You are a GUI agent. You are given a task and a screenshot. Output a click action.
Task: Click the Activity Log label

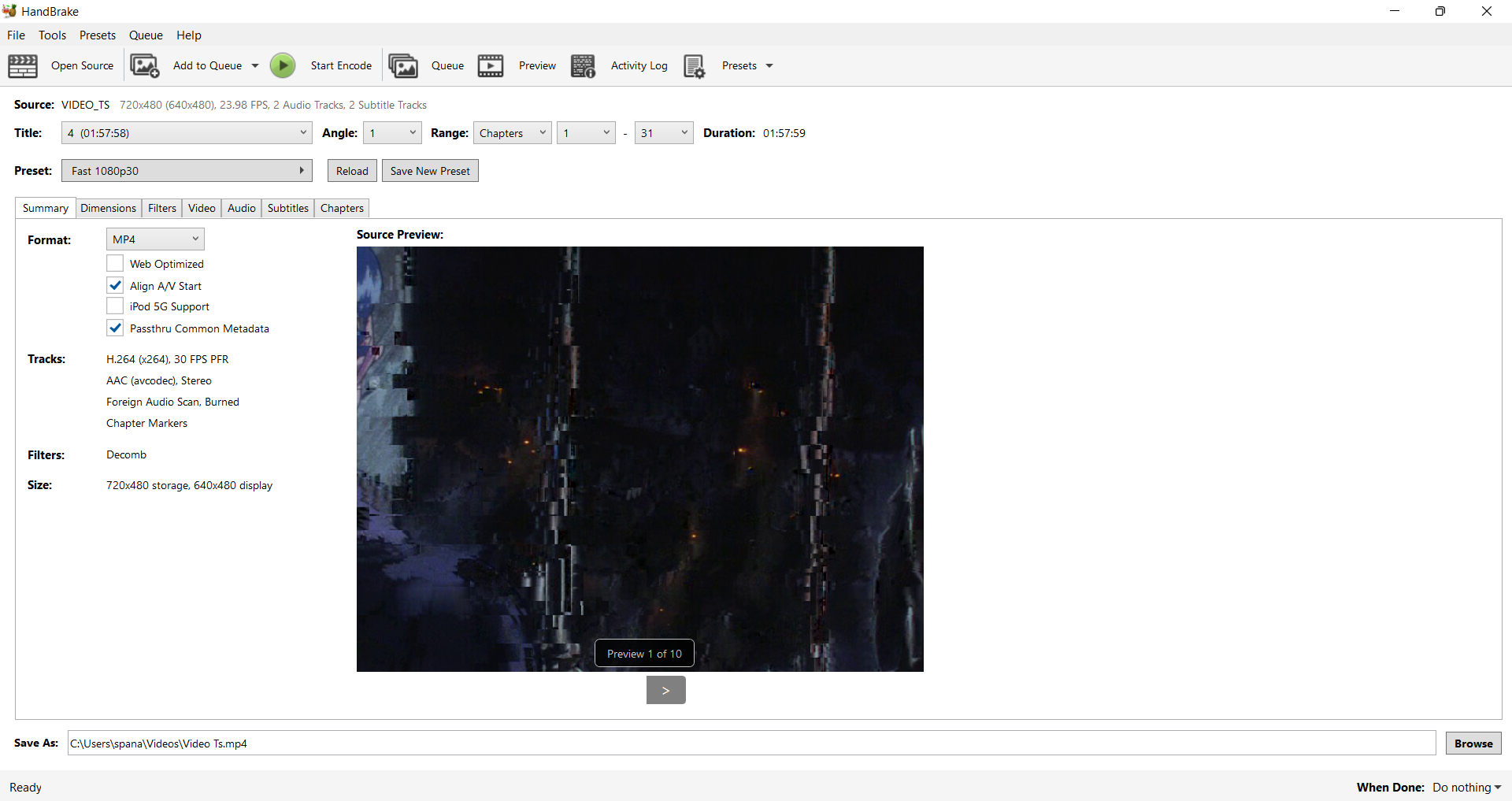pos(639,66)
